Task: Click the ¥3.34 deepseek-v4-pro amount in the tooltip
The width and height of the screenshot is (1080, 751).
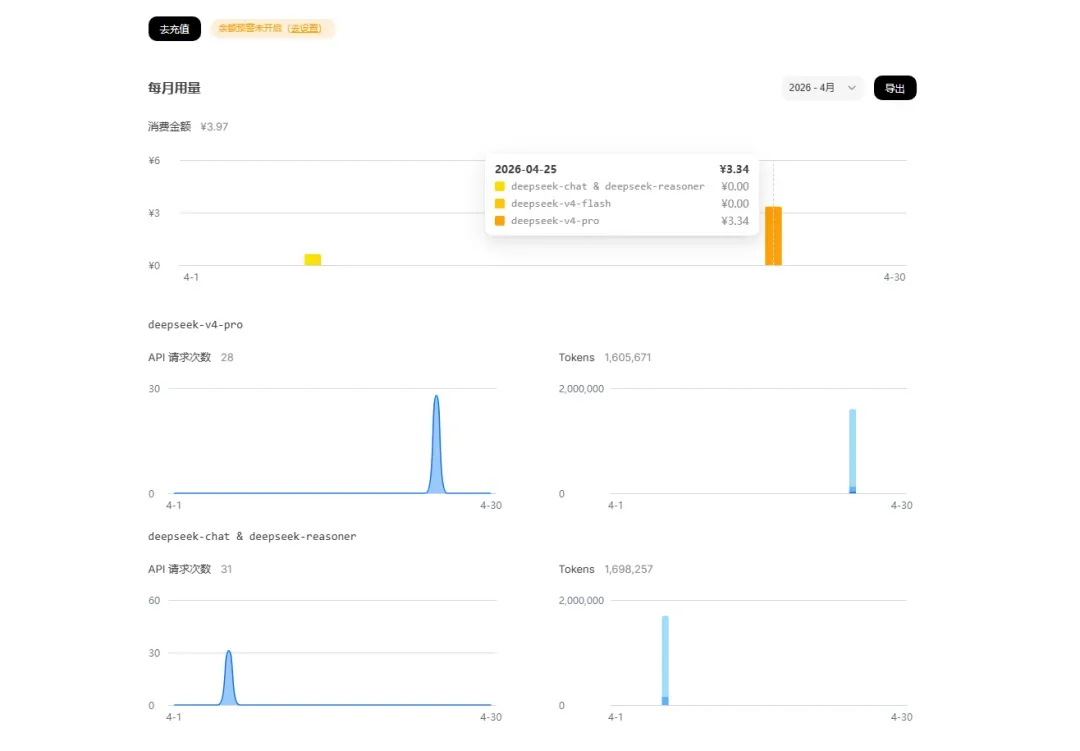Action: click(734, 220)
